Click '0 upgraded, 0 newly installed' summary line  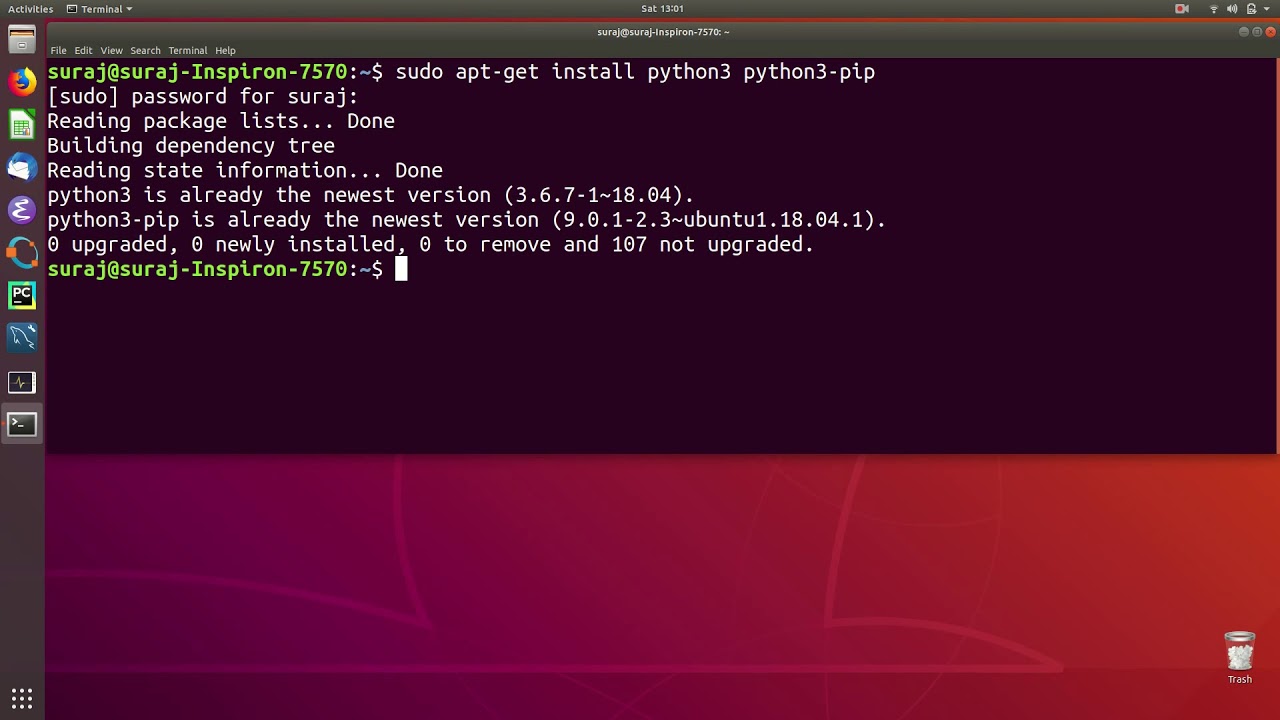(431, 245)
